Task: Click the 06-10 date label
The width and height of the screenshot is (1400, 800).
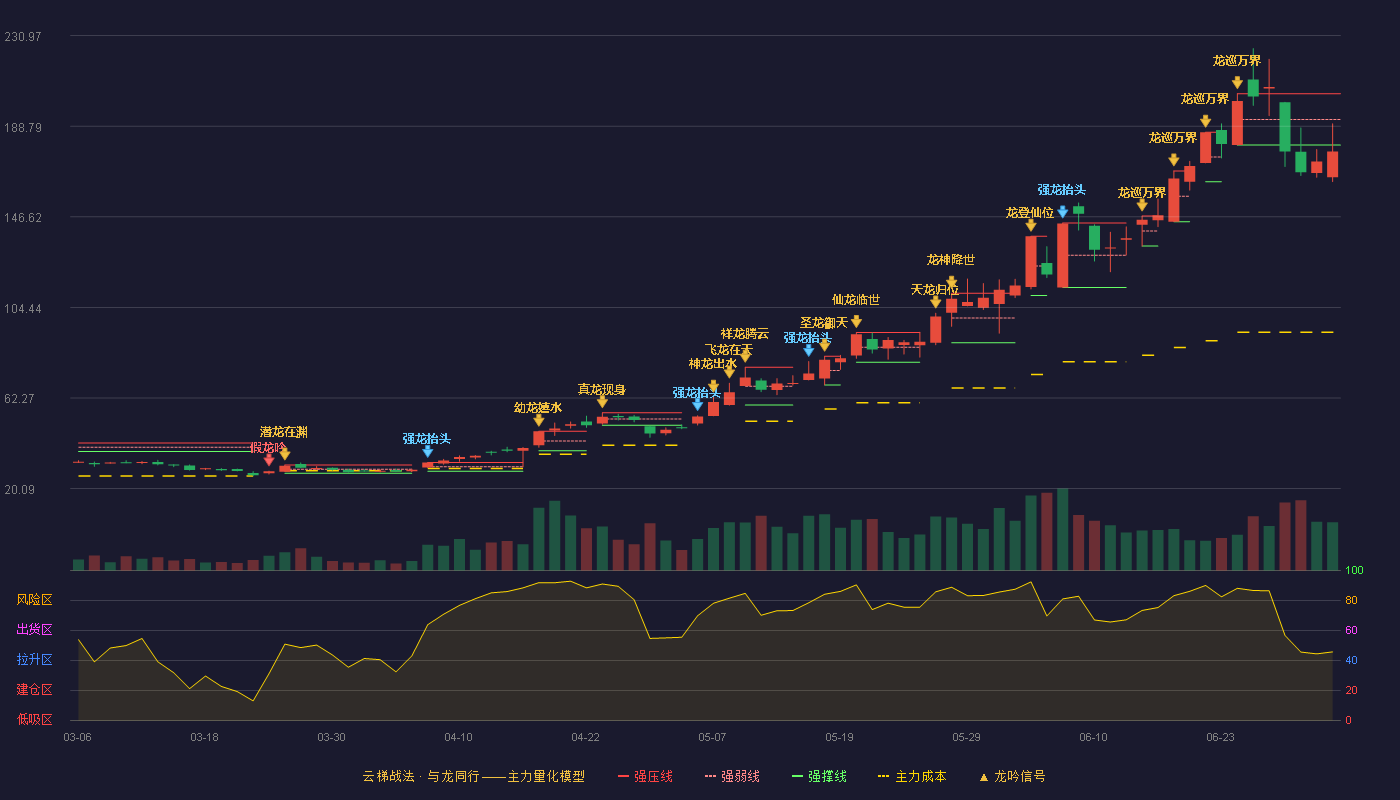Action: (1093, 737)
